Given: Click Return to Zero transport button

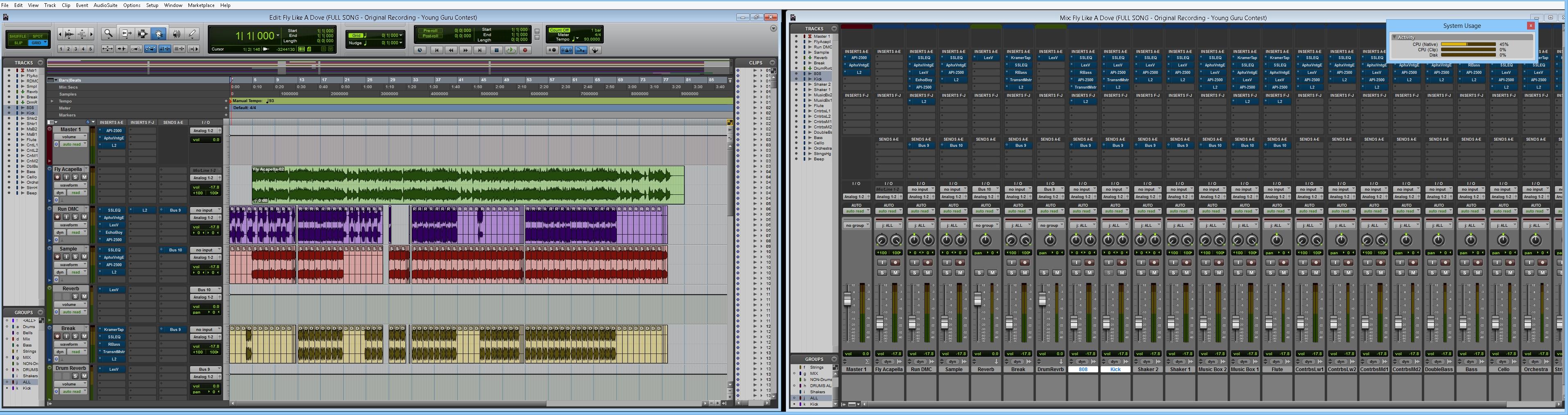Looking at the screenshot, I should pos(436,50).
